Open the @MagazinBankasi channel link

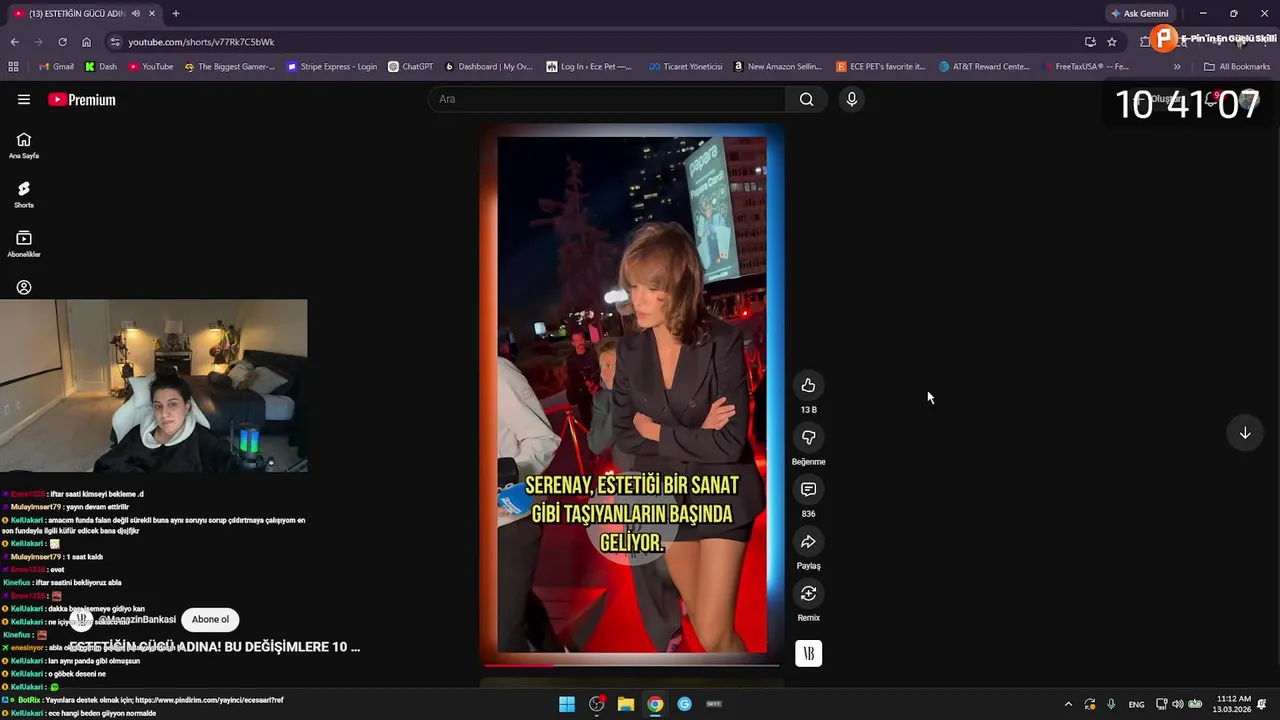coord(137,619)
